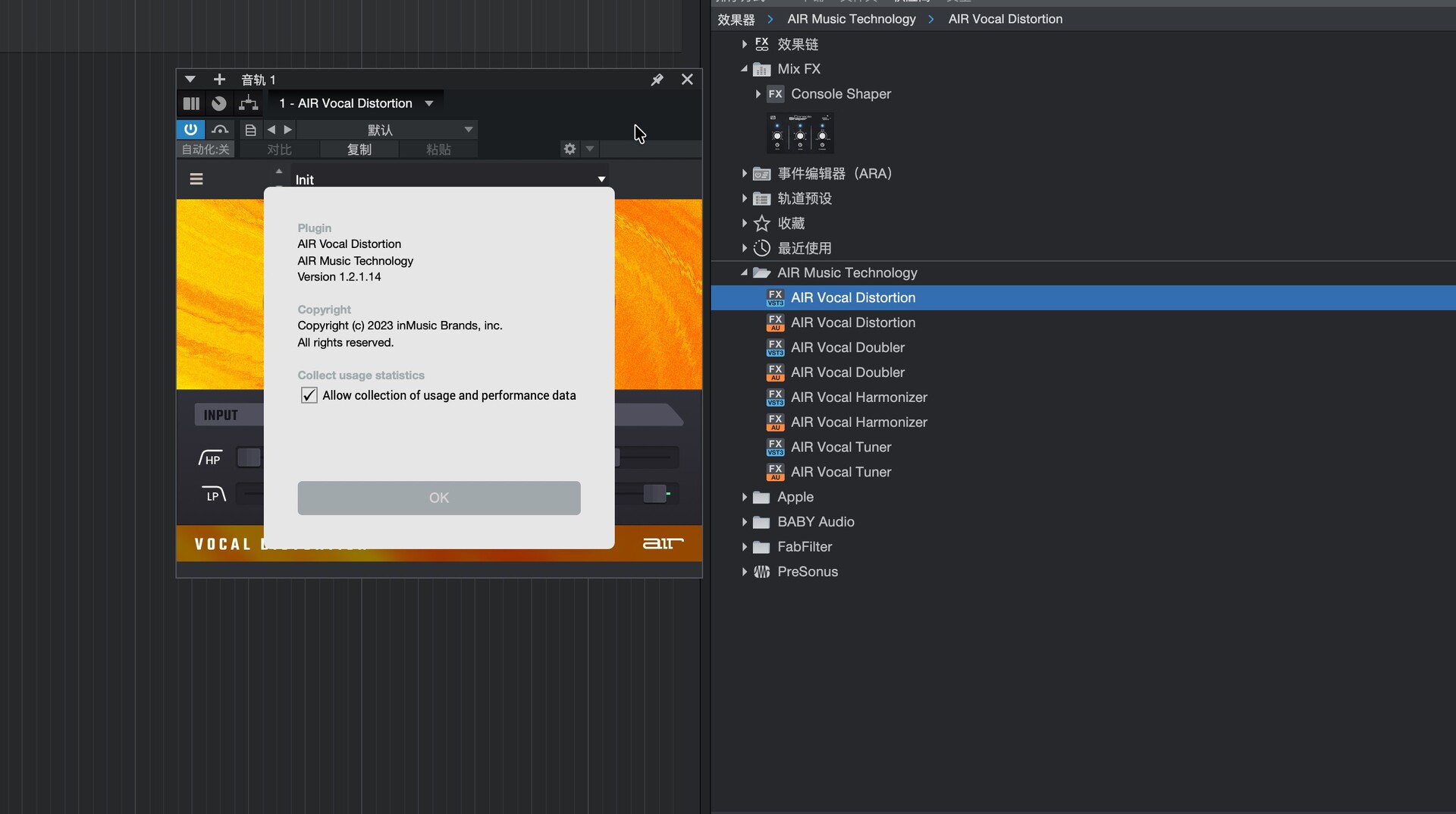The width and height of the screenshot is (1456, 814).
Task: Click the pin plugin window icon
Action: click(657, 80)
